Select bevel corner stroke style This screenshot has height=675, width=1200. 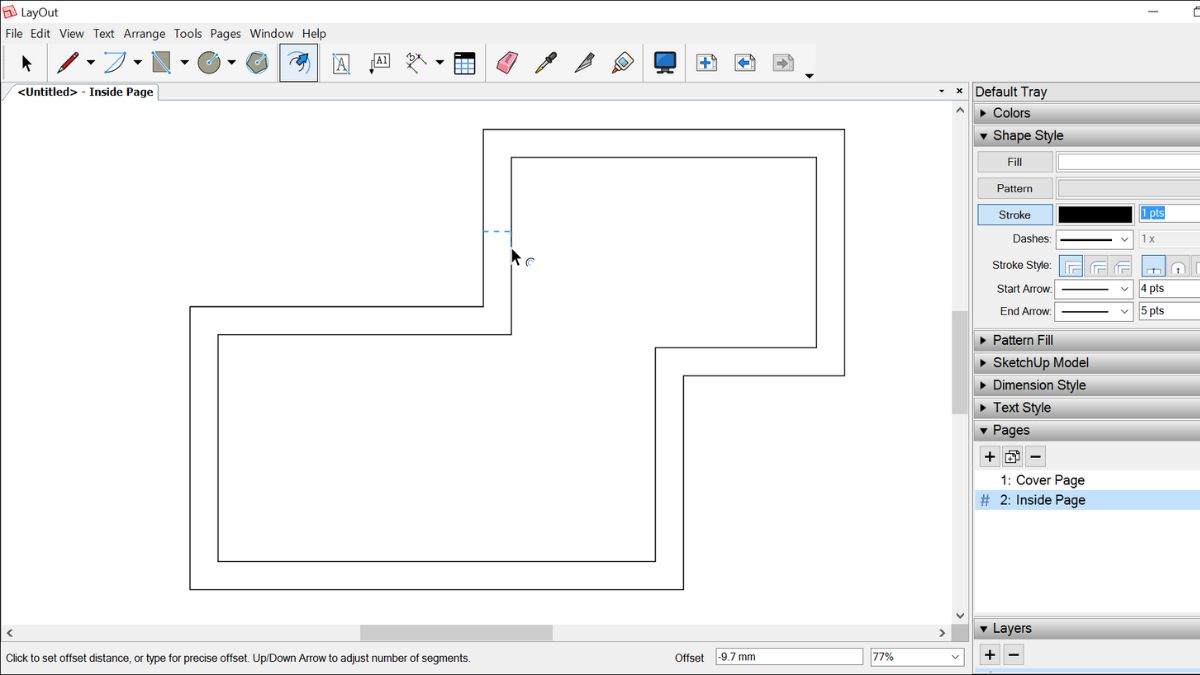pyautogui.click(x=1122, y=266)
